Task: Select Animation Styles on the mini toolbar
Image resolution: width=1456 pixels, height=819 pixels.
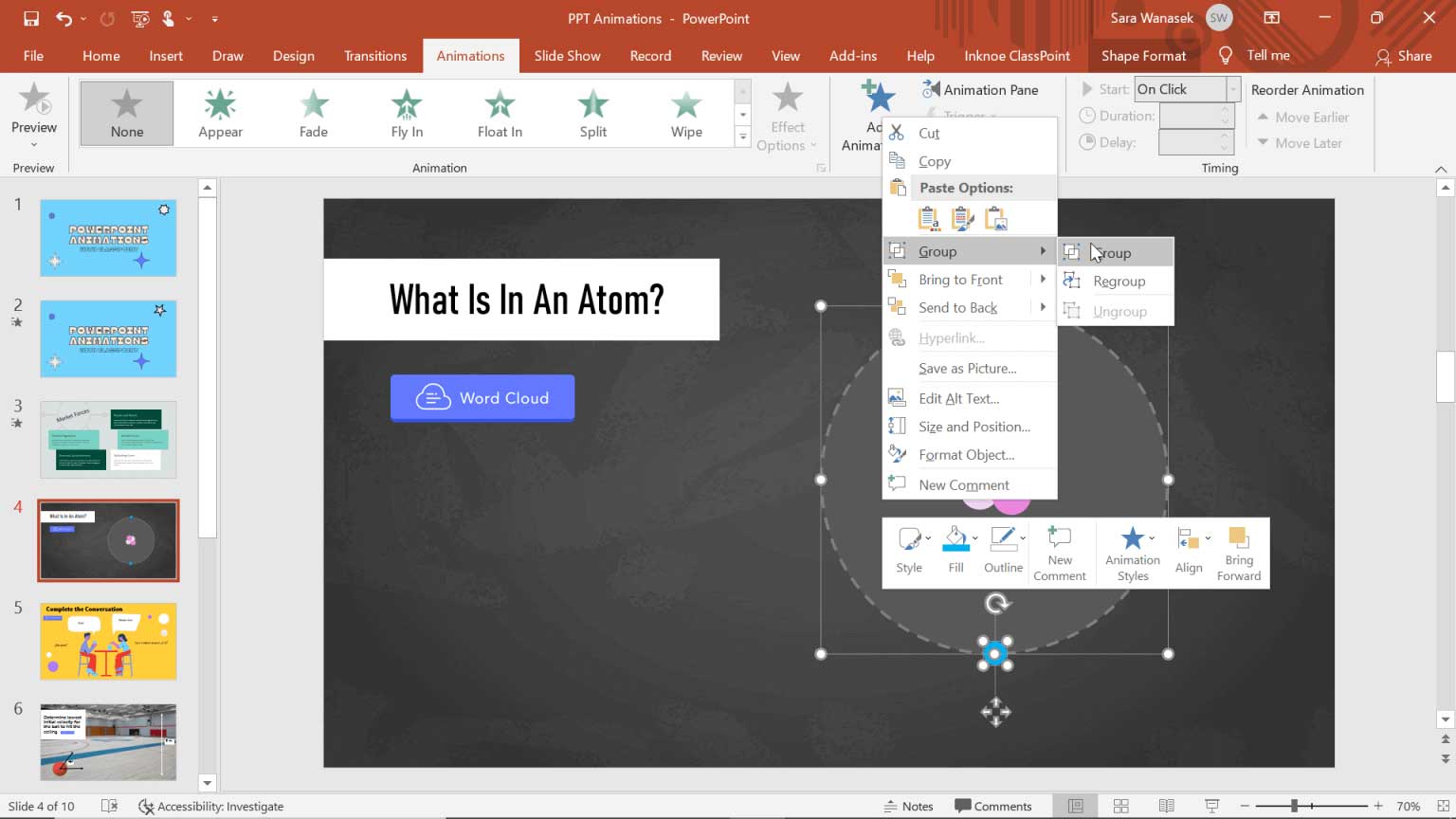Action: pos(1132,553)
